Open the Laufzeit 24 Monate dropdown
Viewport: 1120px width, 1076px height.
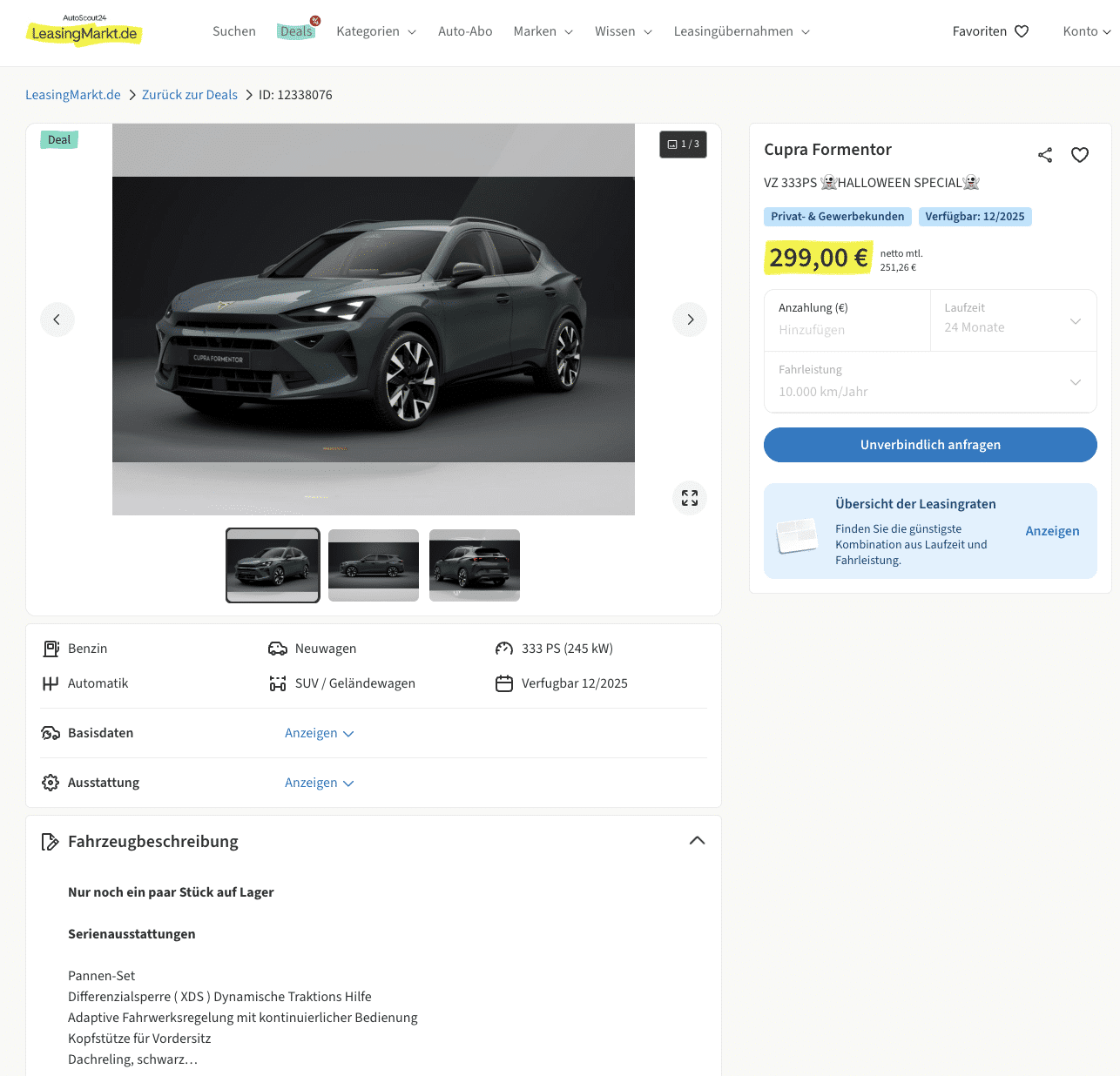click(x=1013, y=320)
